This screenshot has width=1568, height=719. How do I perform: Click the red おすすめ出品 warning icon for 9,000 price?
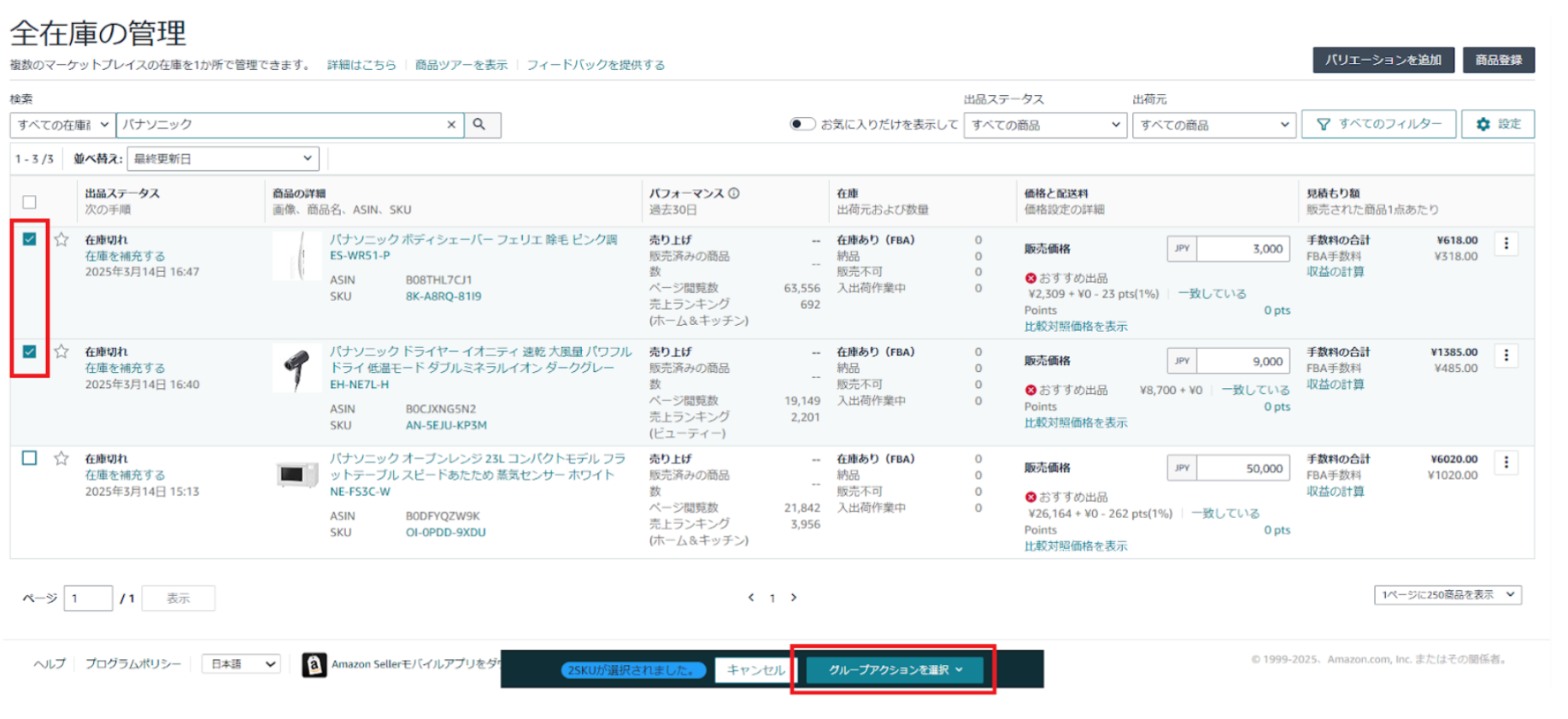point(1031,390)
